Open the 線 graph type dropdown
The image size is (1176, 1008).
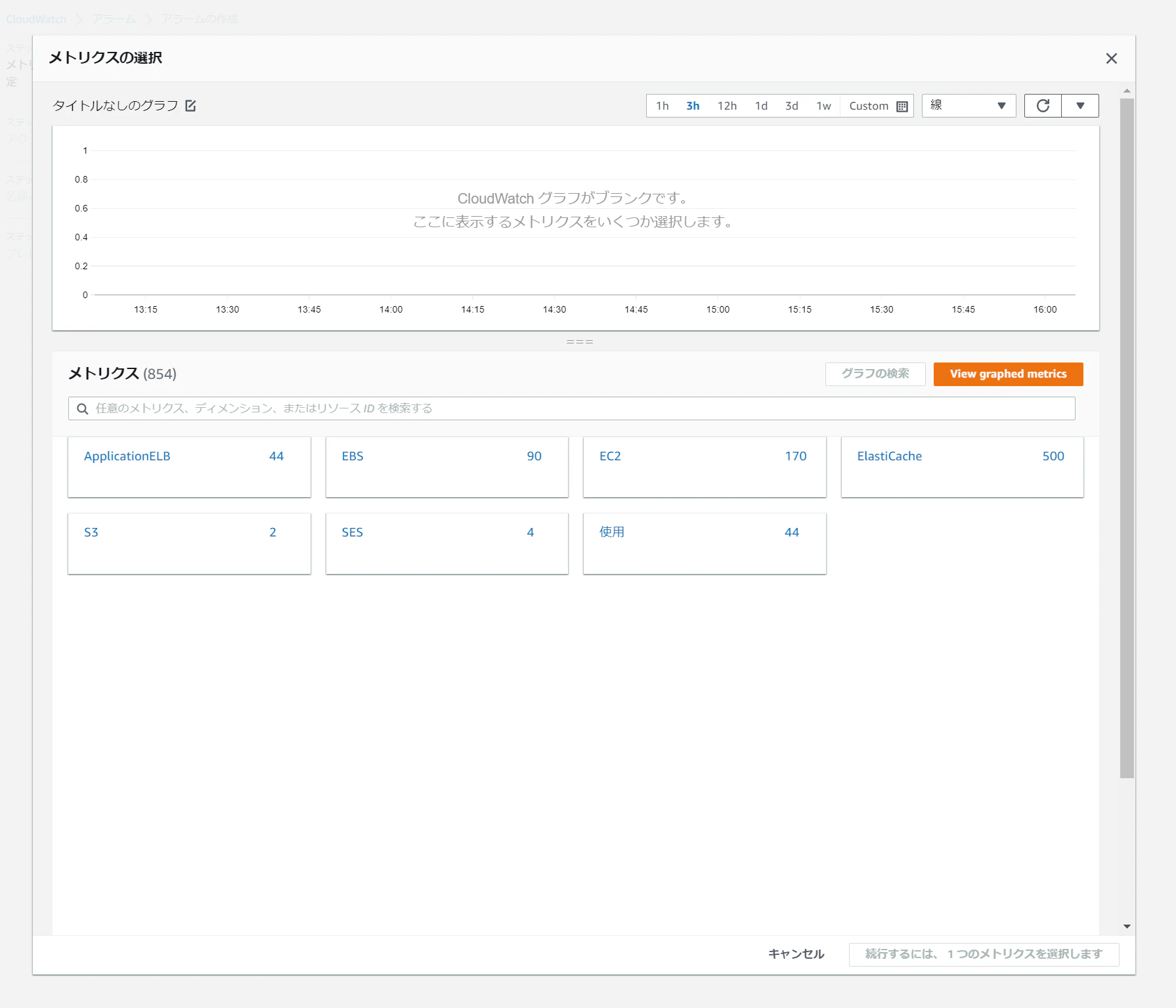969,106
